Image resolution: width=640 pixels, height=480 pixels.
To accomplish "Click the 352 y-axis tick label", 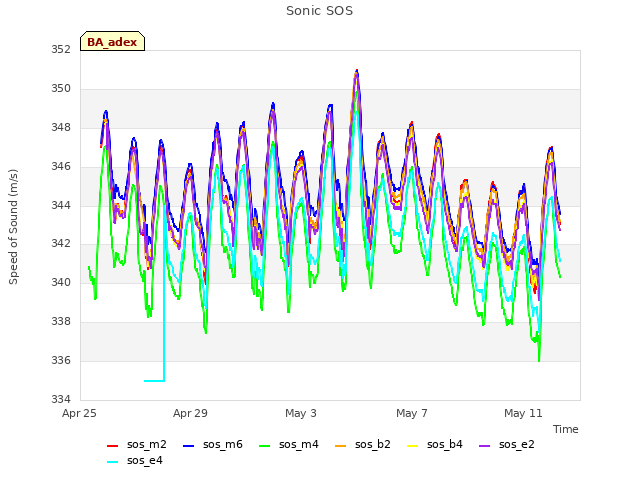I will coord(61,50).
